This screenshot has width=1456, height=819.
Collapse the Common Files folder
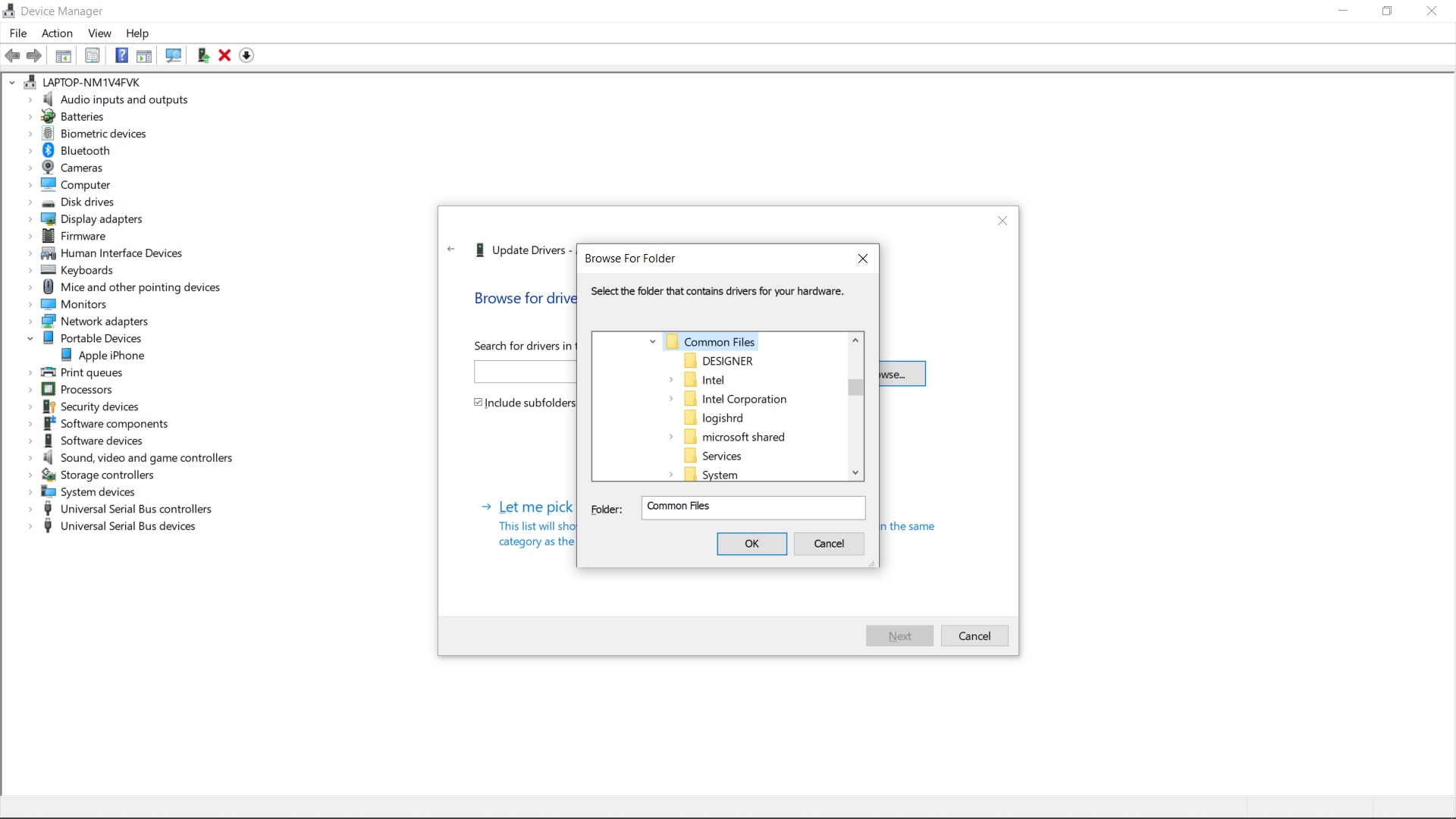(653, 341)
